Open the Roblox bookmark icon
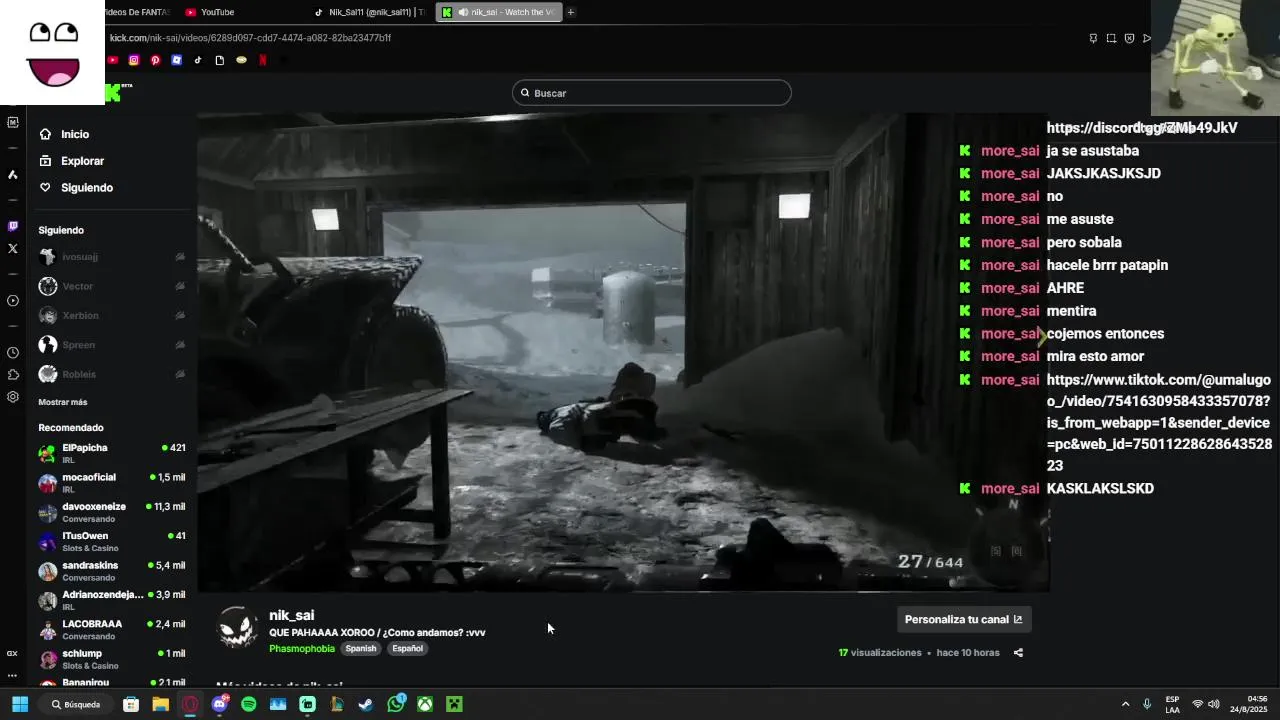Viewport: 1280px width, 720px height. click(177, 60)
